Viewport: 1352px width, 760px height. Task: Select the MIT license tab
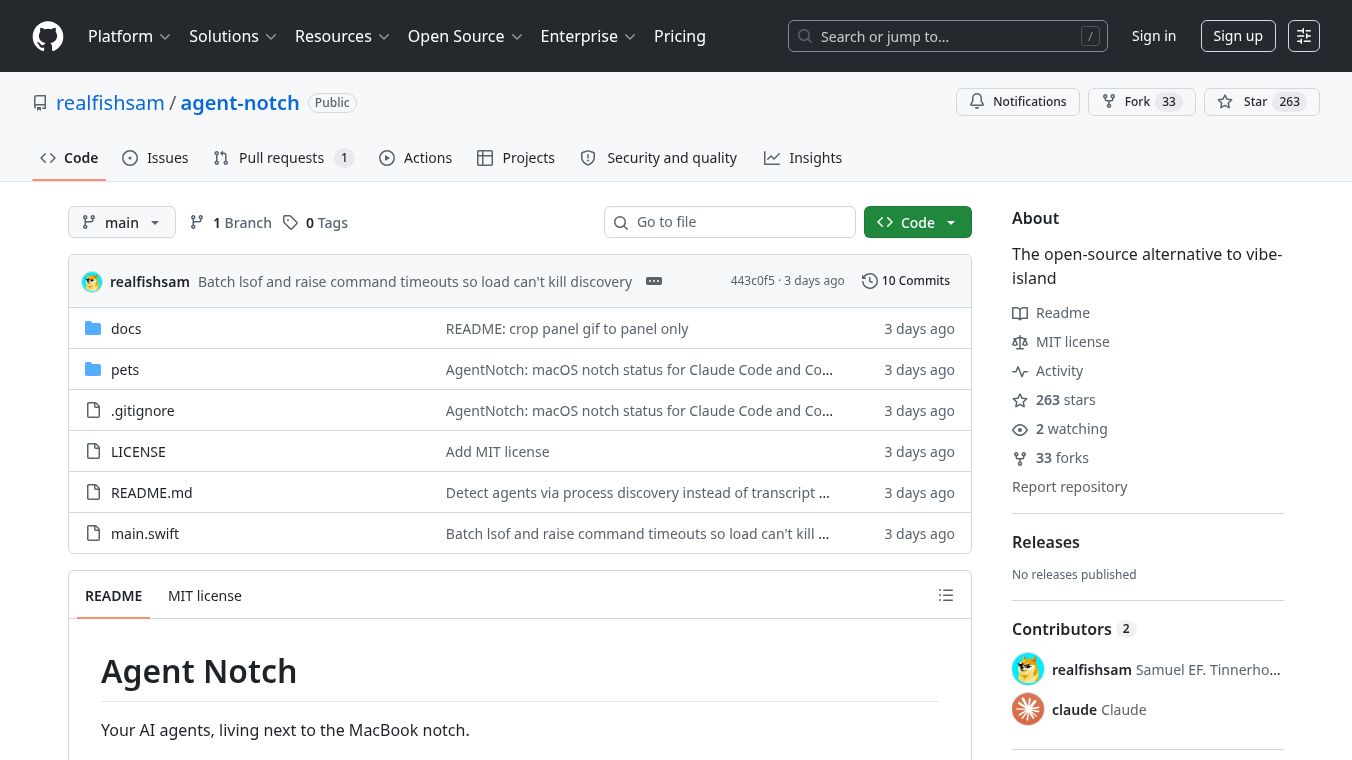(205, 595)
